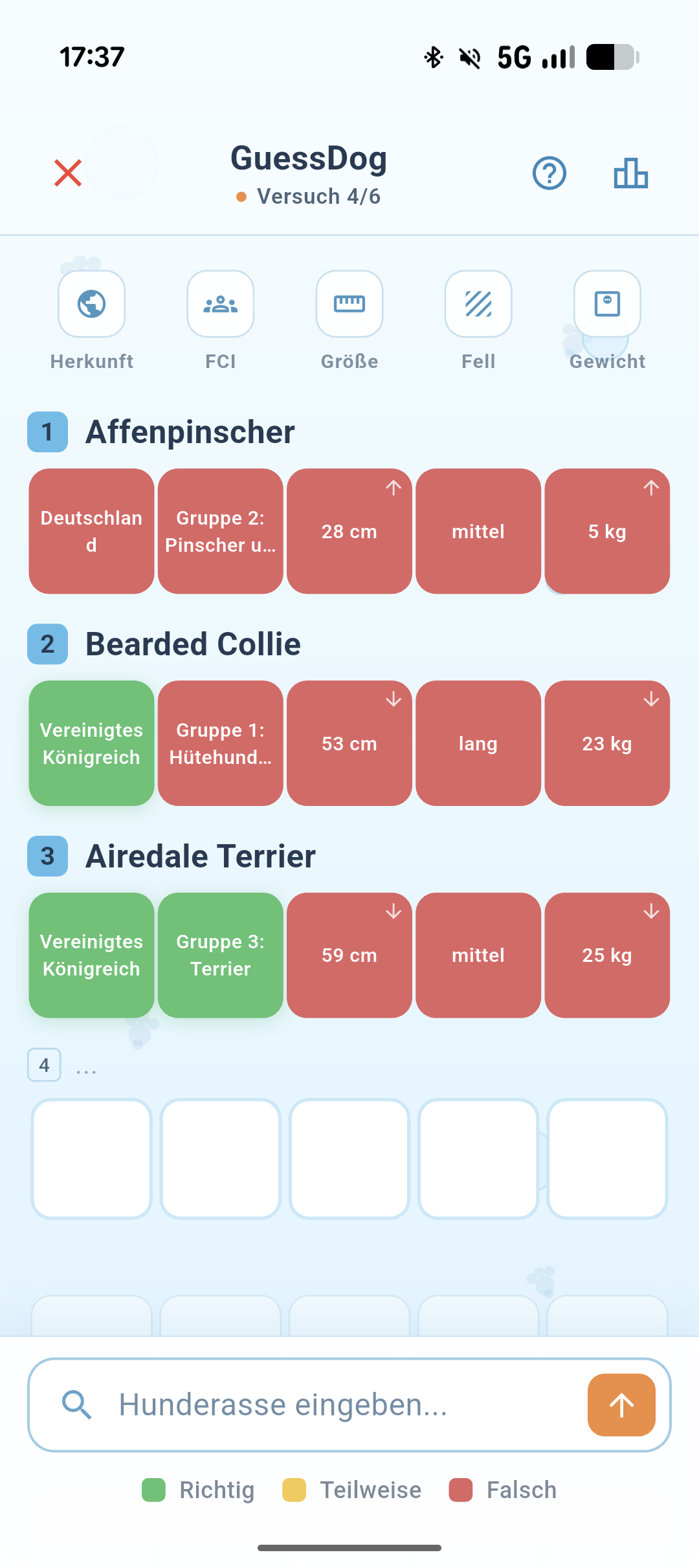Open the statistics bar chart icon

(630, 173)
